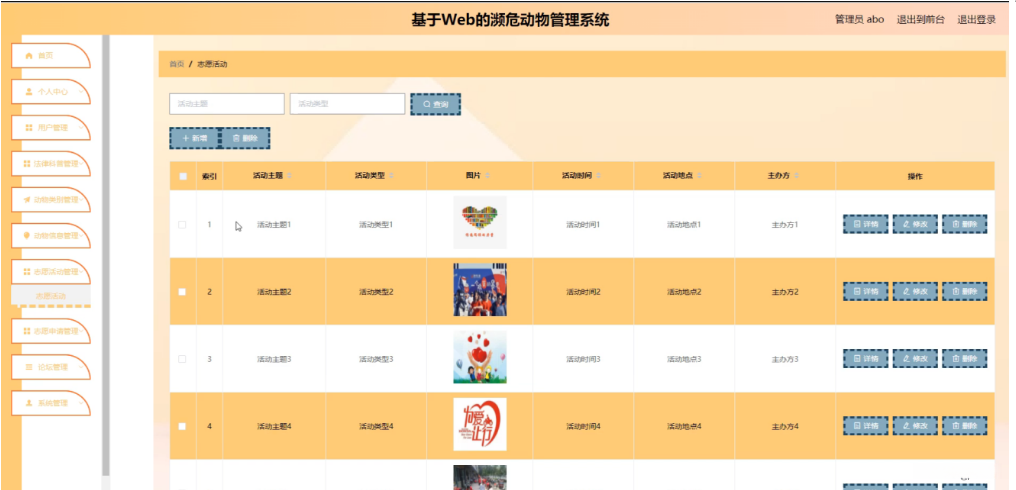Click the cell text 主办方3
Viewport: 1016px width, 490px height.
[785, 359]
